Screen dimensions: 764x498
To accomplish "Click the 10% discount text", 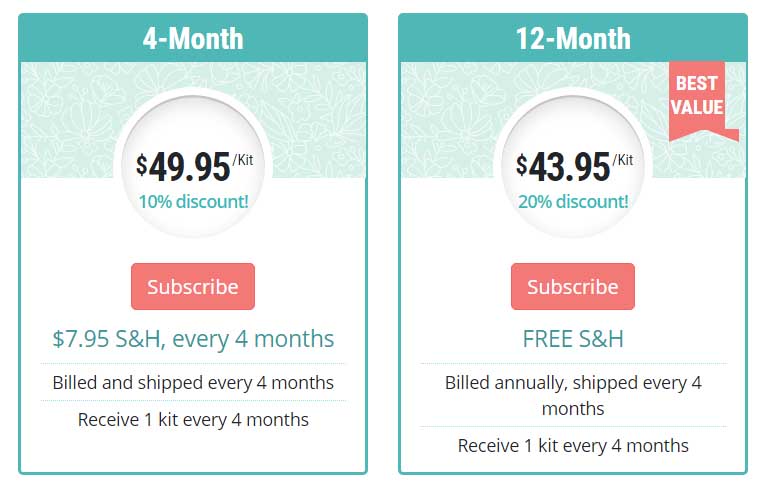I will coord(193,201).
